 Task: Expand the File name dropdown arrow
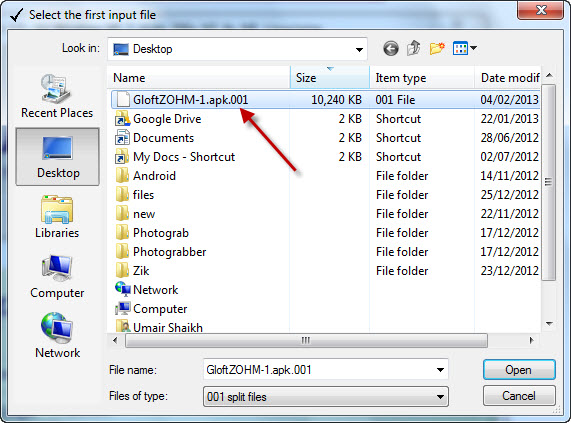(x=440, y=370)
